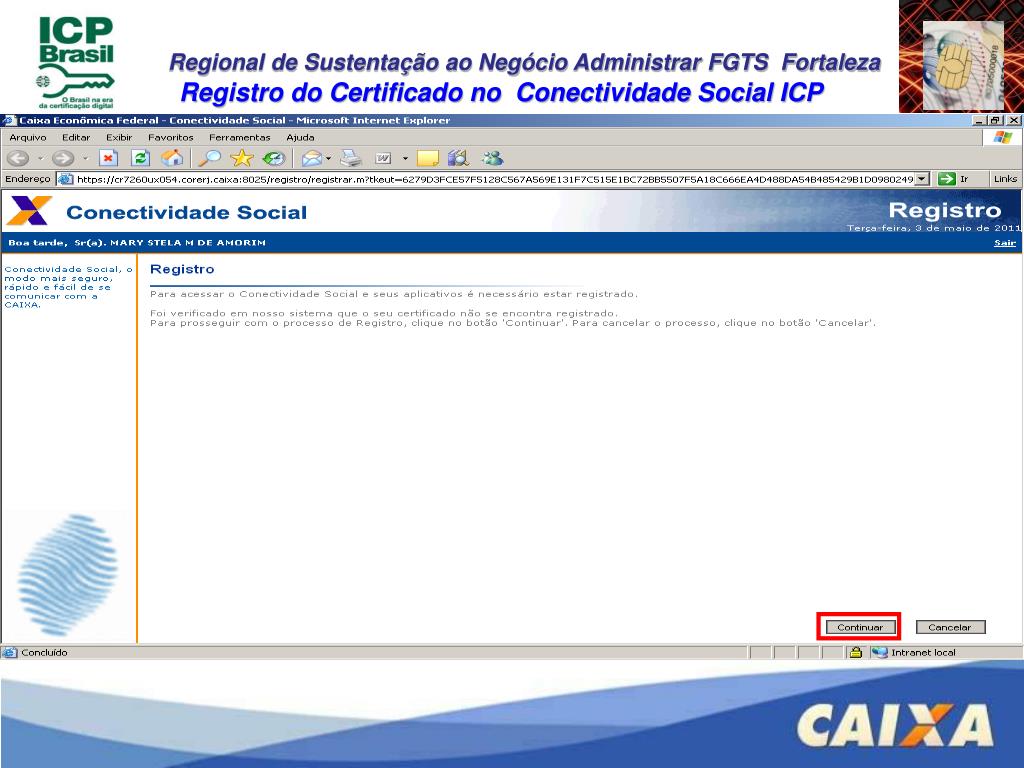The image size is (1024, 768).
Task: Open the Favoritos menu
Action: coord(170,137)
